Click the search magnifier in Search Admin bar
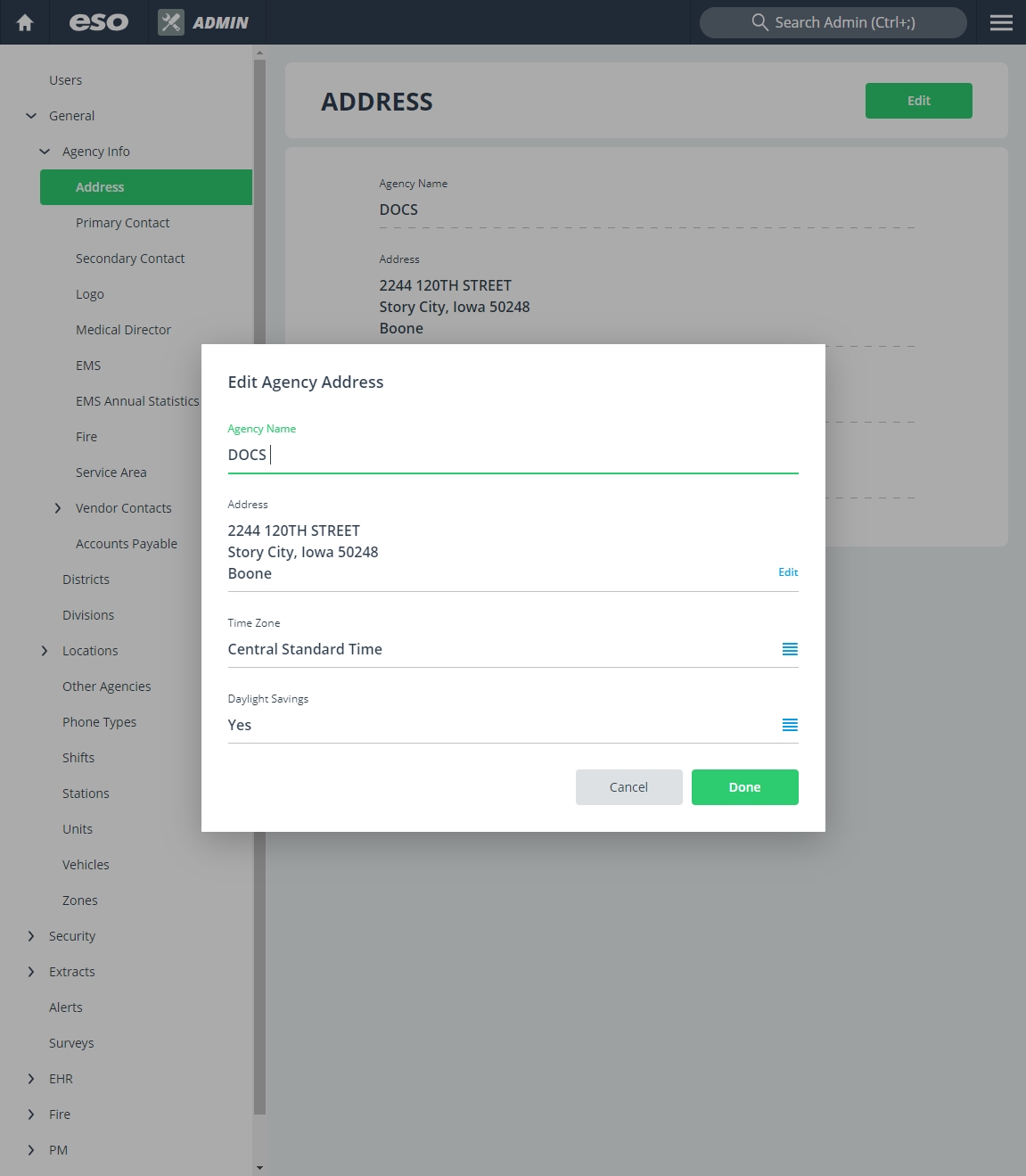Viewport: 1026px width, 1176px height. pyautogui.click(x=760, y=22)
